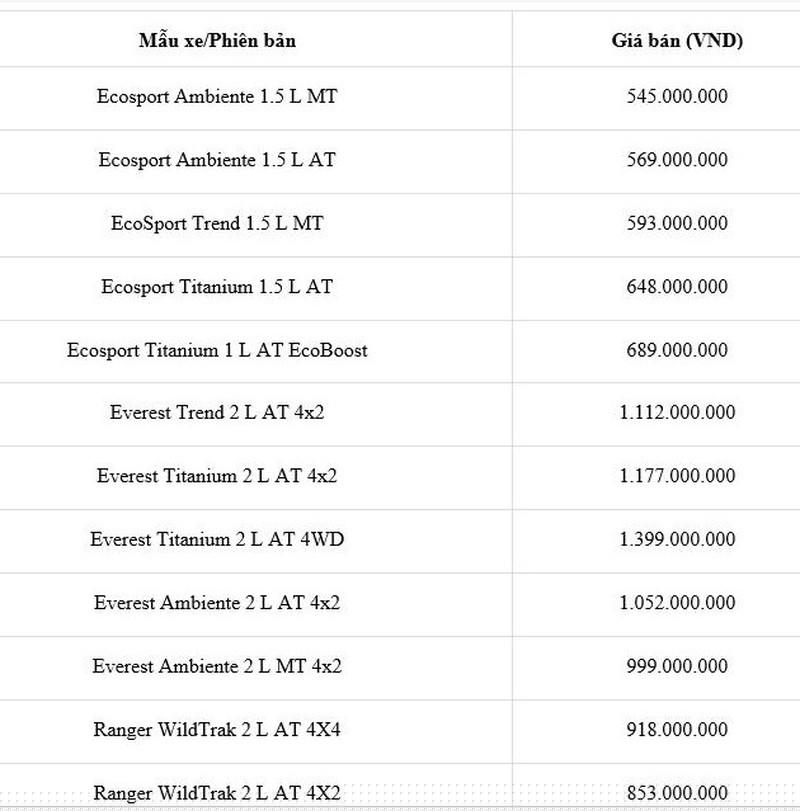Select the Ecosport Ambiente 1.5 L AT row
The height and width of the screenshot is (811, 800).
click(217, 160)
